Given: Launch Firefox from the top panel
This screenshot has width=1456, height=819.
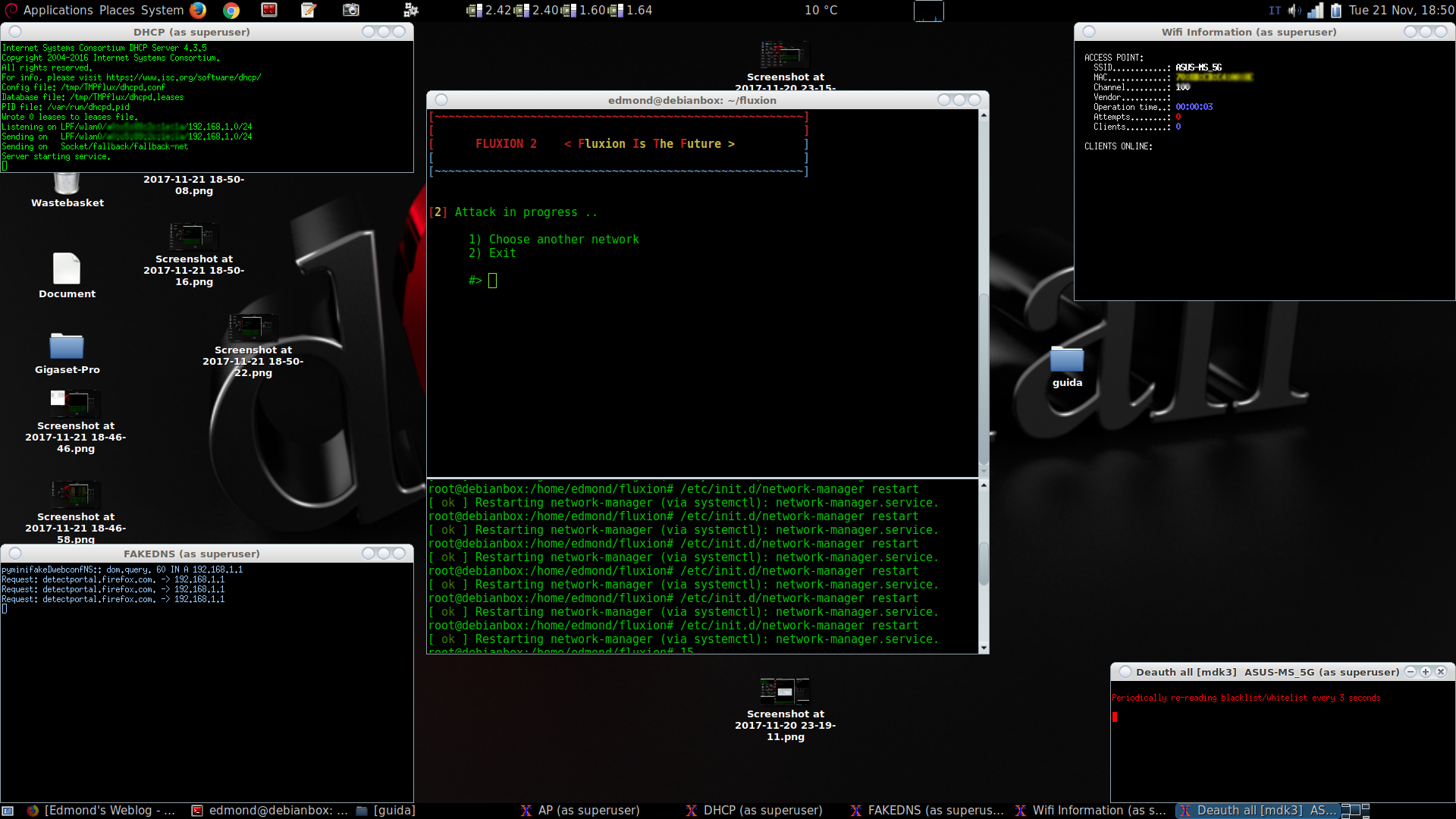Looking at the screenshot, I should 198,10.
